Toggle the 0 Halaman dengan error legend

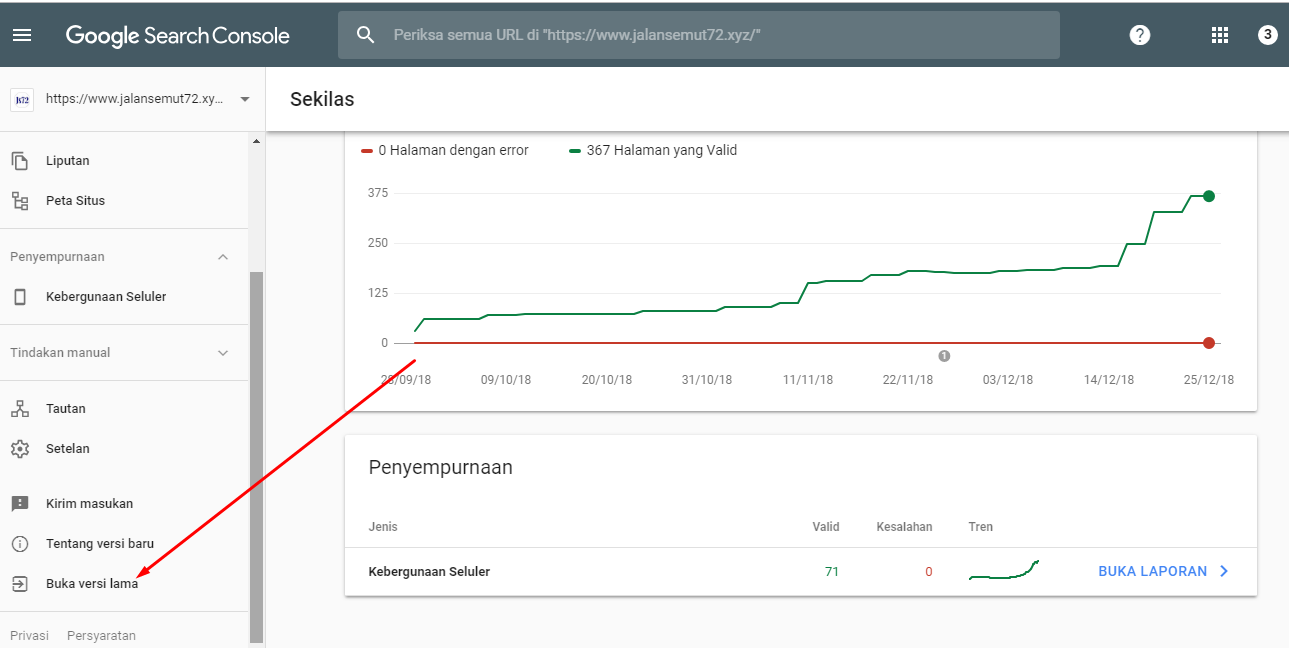445,150
